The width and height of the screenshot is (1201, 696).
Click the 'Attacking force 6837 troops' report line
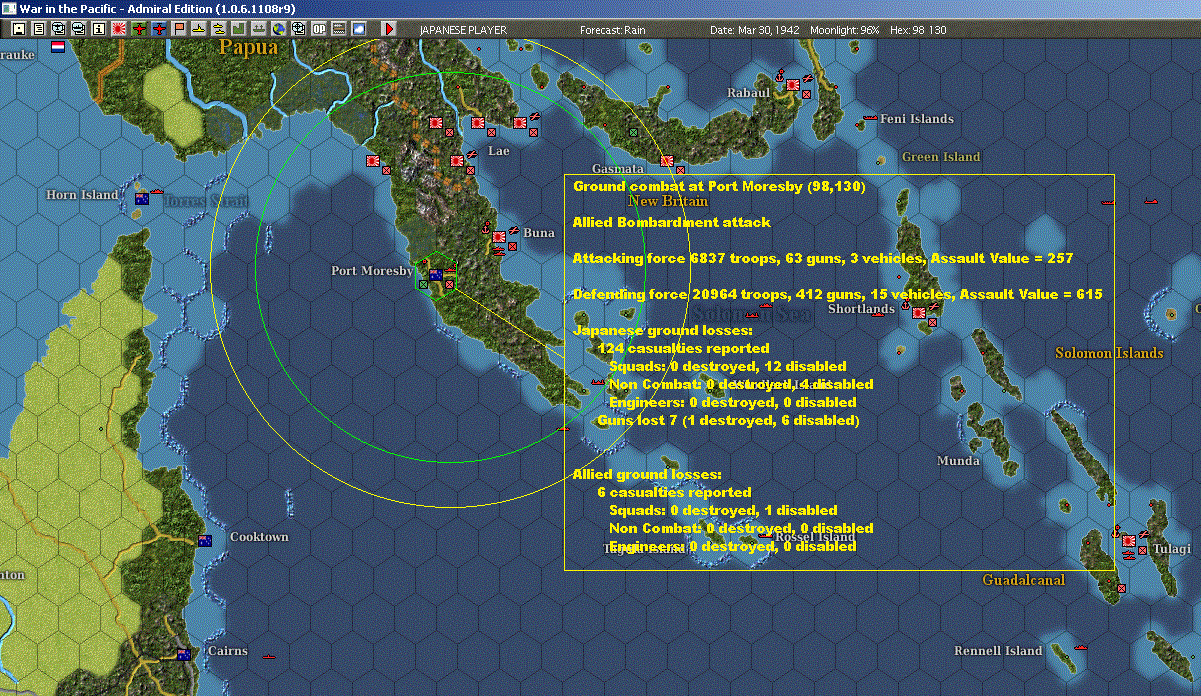(x=823, y=258)
